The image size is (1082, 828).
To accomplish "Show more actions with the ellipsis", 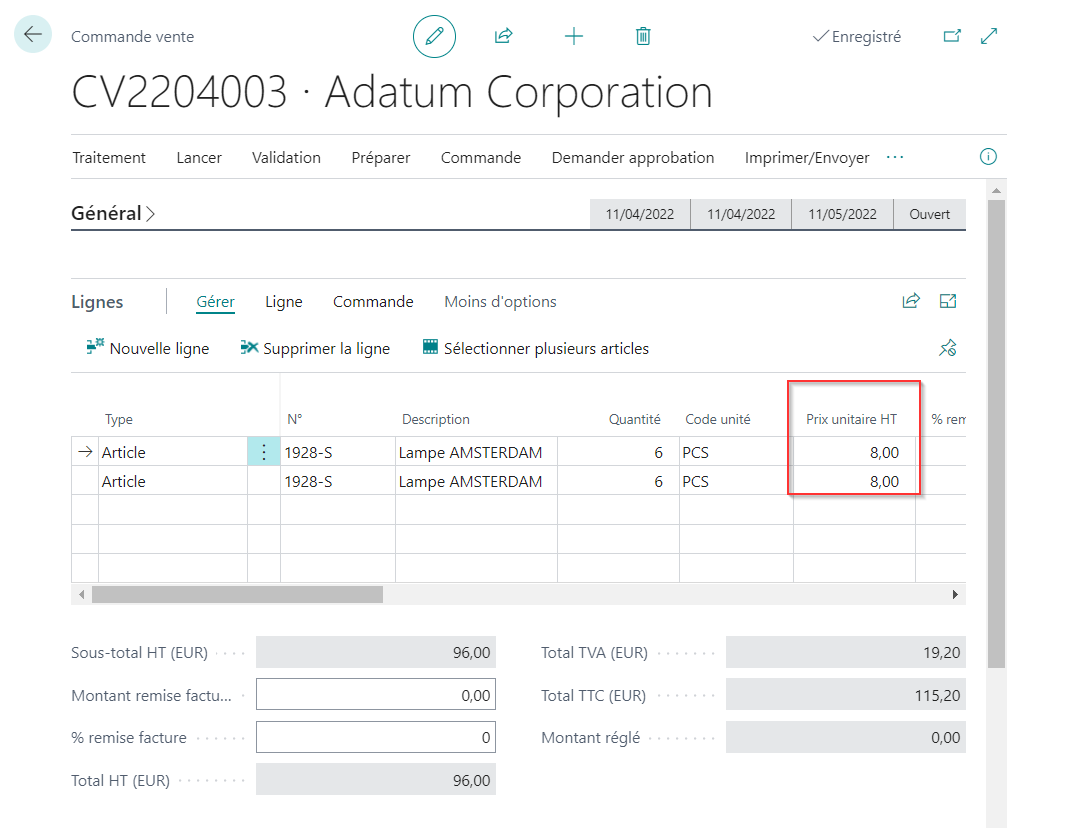I will [x=895, y=157].
